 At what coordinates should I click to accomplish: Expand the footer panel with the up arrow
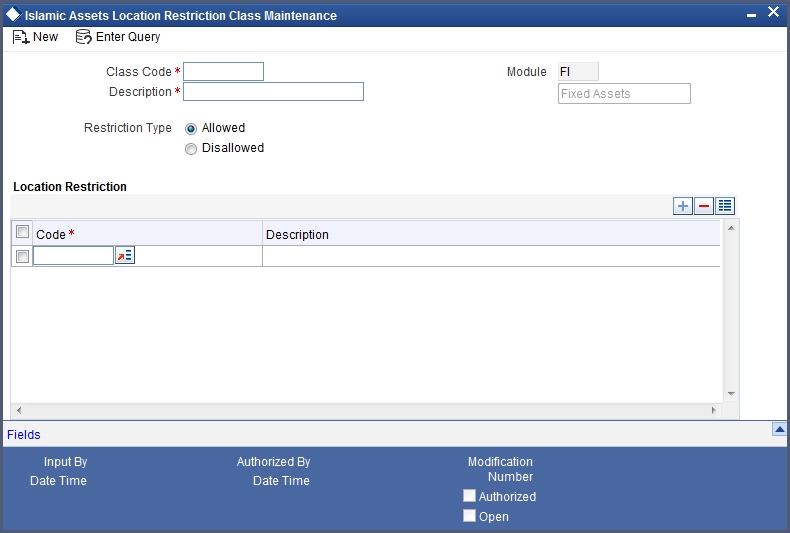779,429
